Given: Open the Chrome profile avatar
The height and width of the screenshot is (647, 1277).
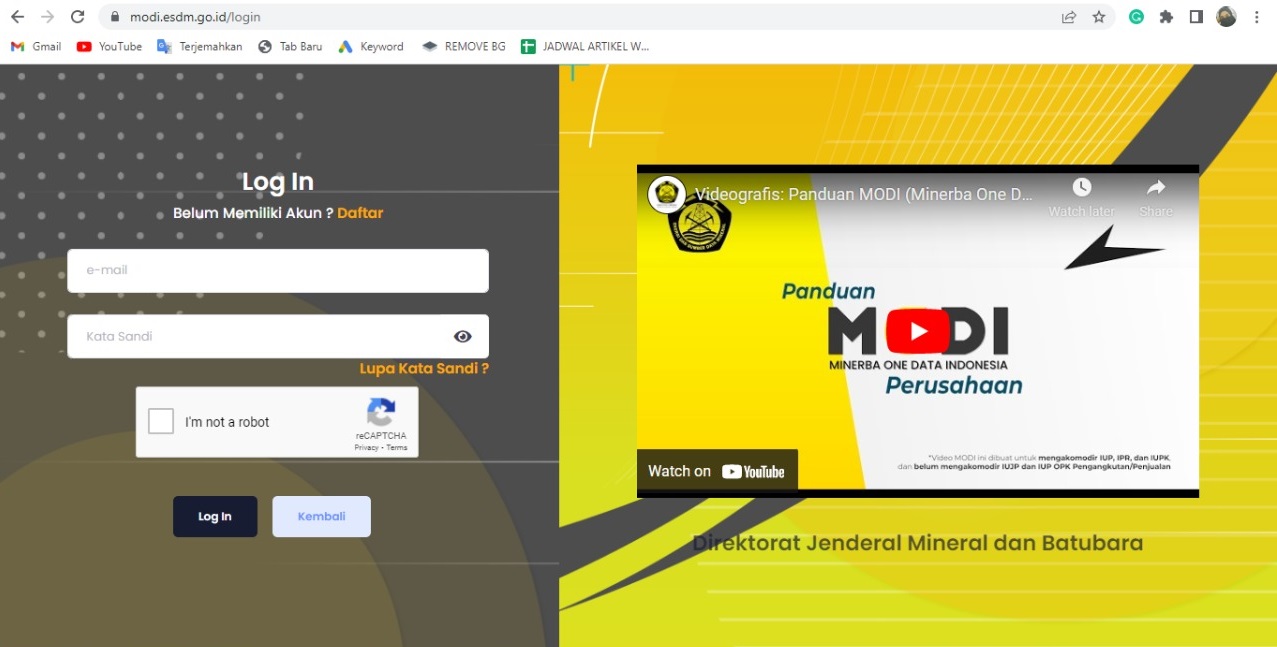Looking at the screenshot, I should pos(1226,17).
